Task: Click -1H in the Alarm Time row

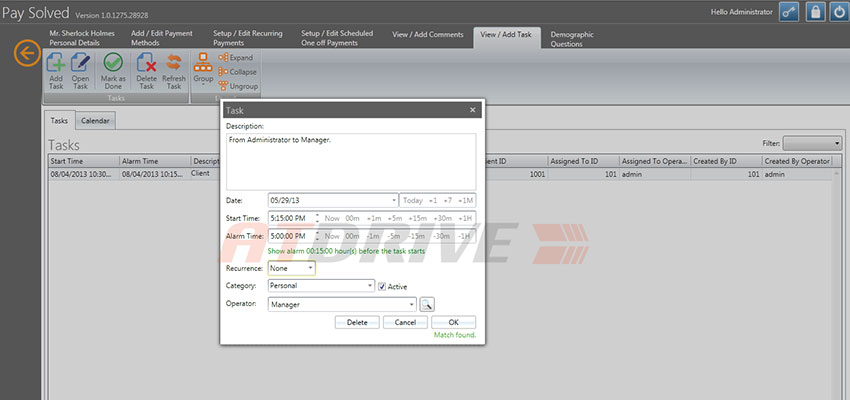Action: point(463,236)
